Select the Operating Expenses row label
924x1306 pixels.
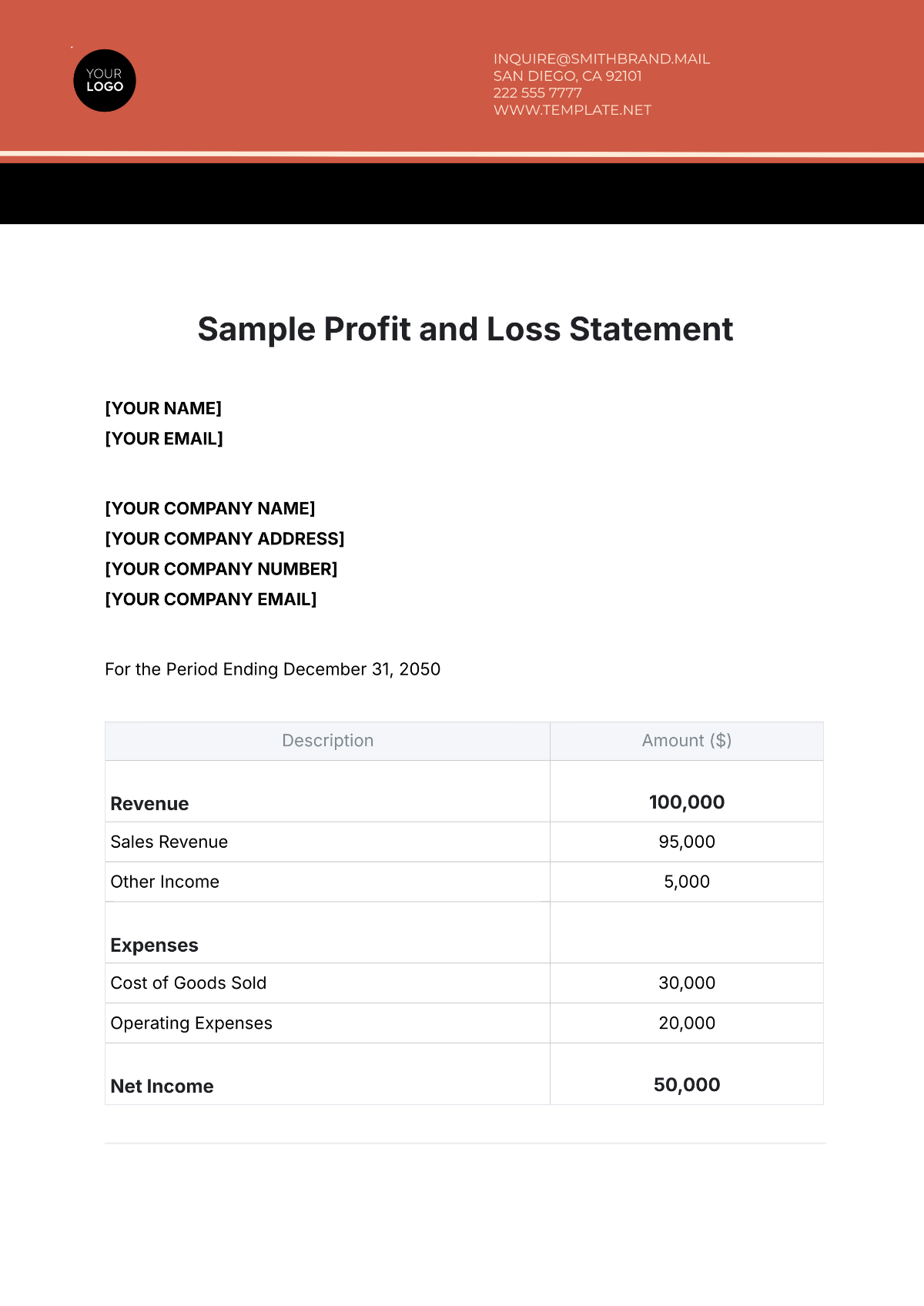[x=192, y=1023]
